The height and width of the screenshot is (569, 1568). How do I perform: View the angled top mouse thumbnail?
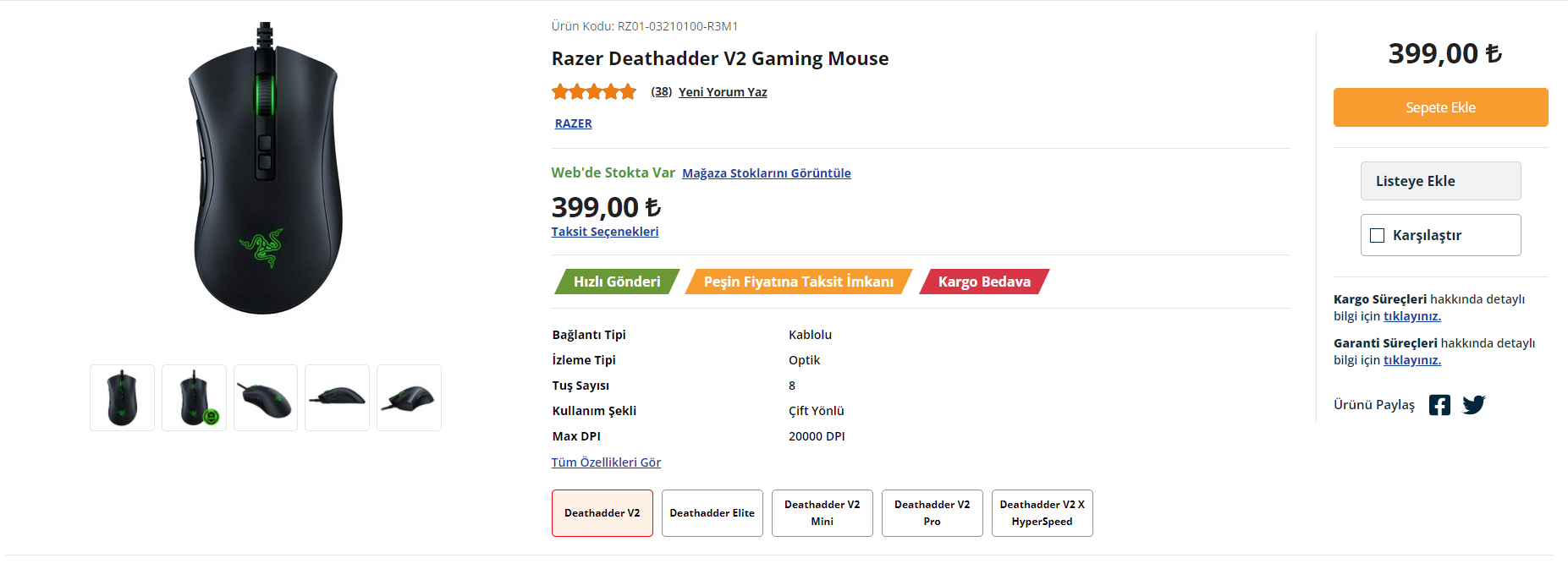(266, 397)
